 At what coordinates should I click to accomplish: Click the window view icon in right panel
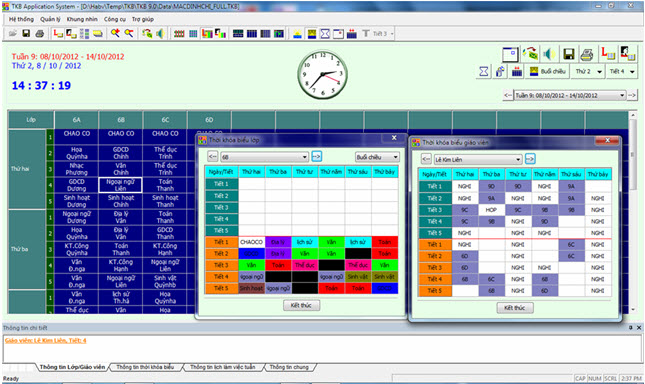pyautogui.click(x=510, y=54)
